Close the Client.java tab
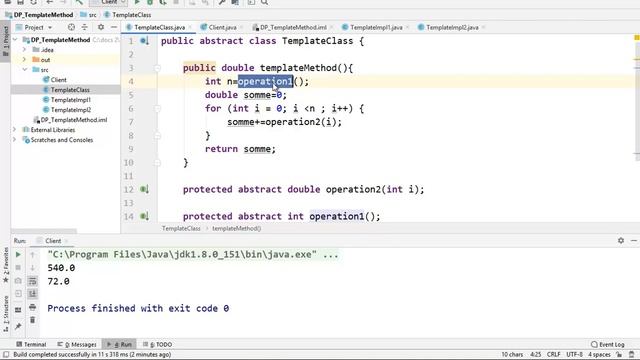640x360 pixels. [241, 27]
